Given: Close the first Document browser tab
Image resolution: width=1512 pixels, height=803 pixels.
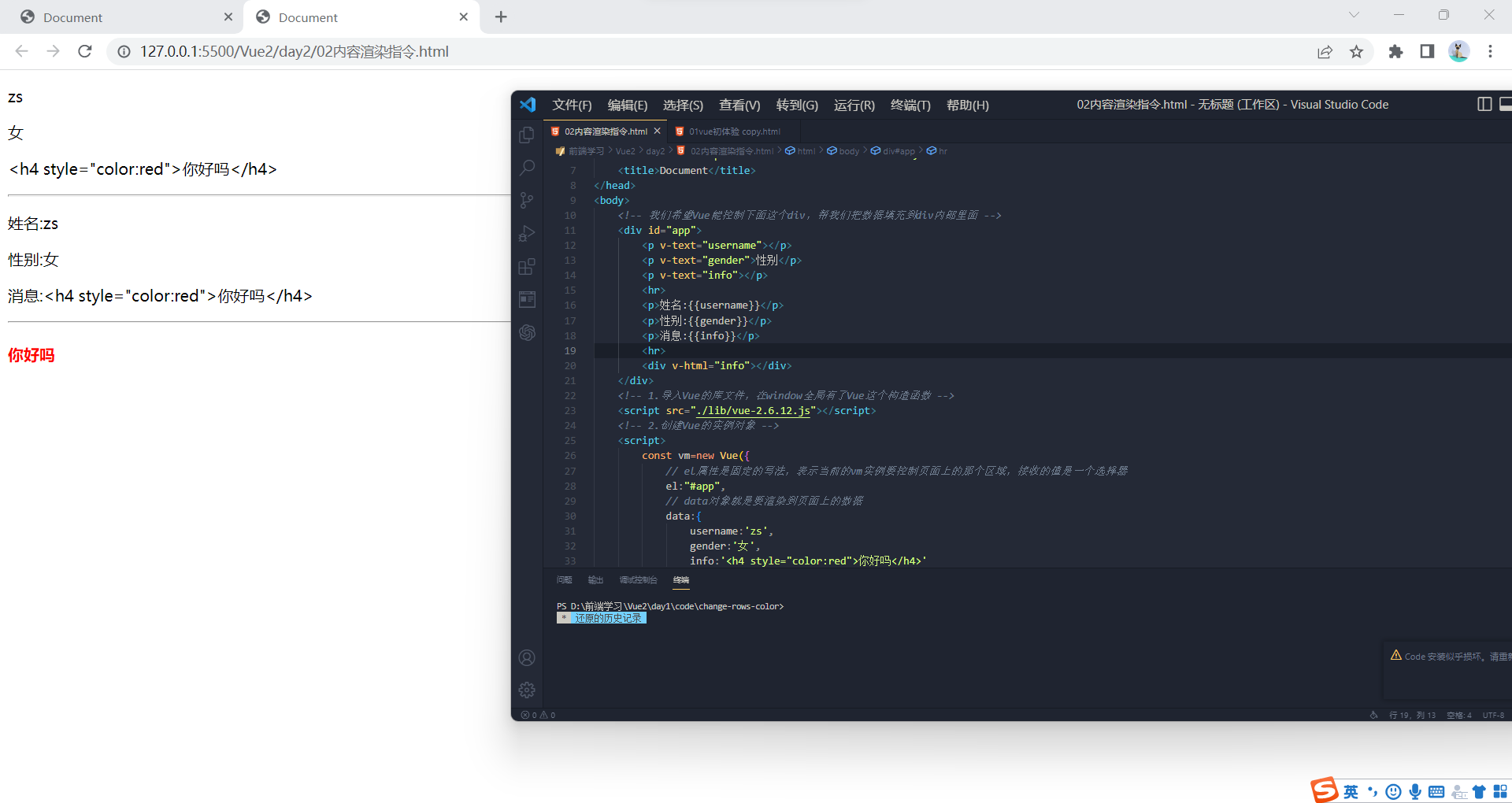Looking at the screenshot, I should click(228, 17).
